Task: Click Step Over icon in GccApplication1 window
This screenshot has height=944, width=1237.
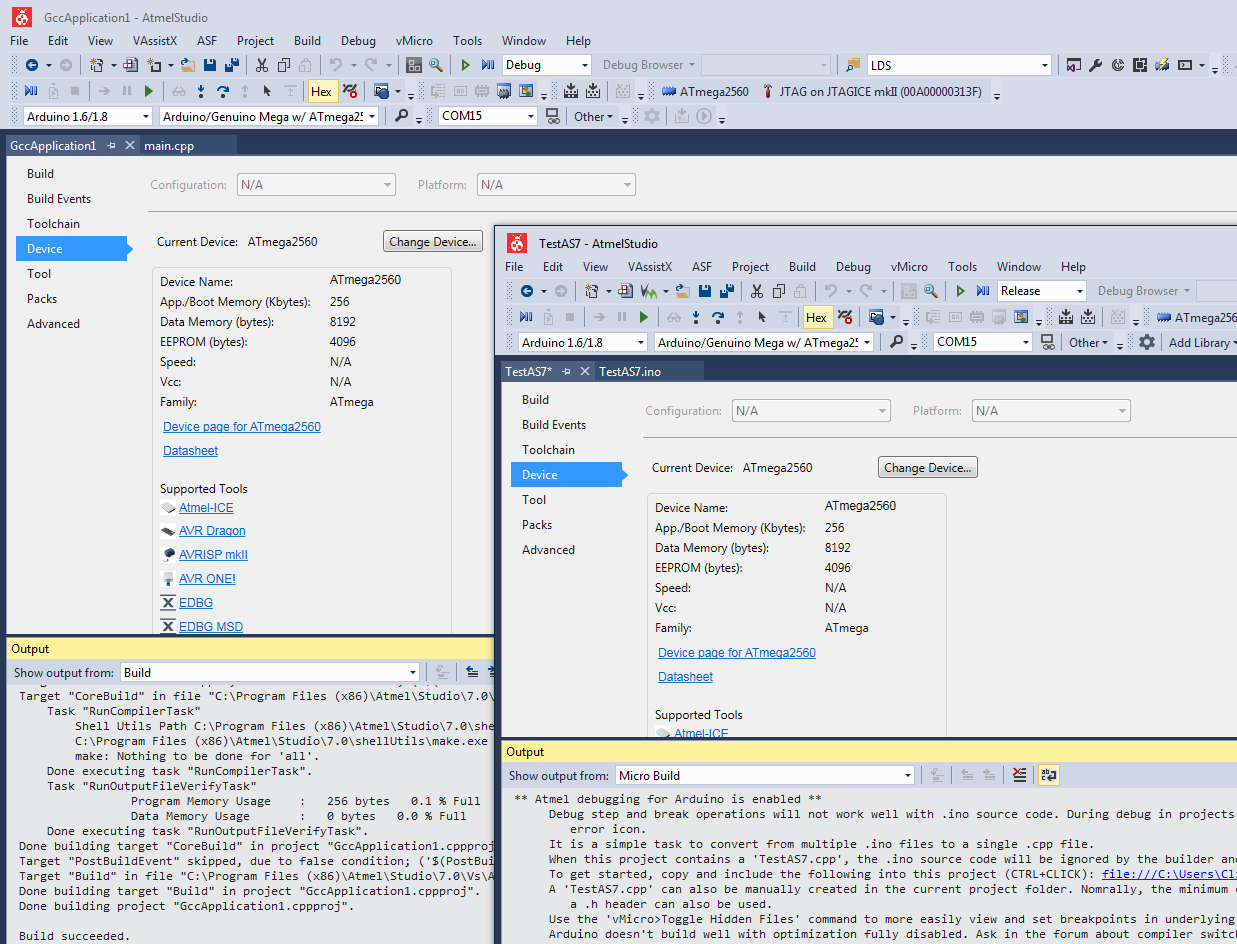Action: [223, 91]
